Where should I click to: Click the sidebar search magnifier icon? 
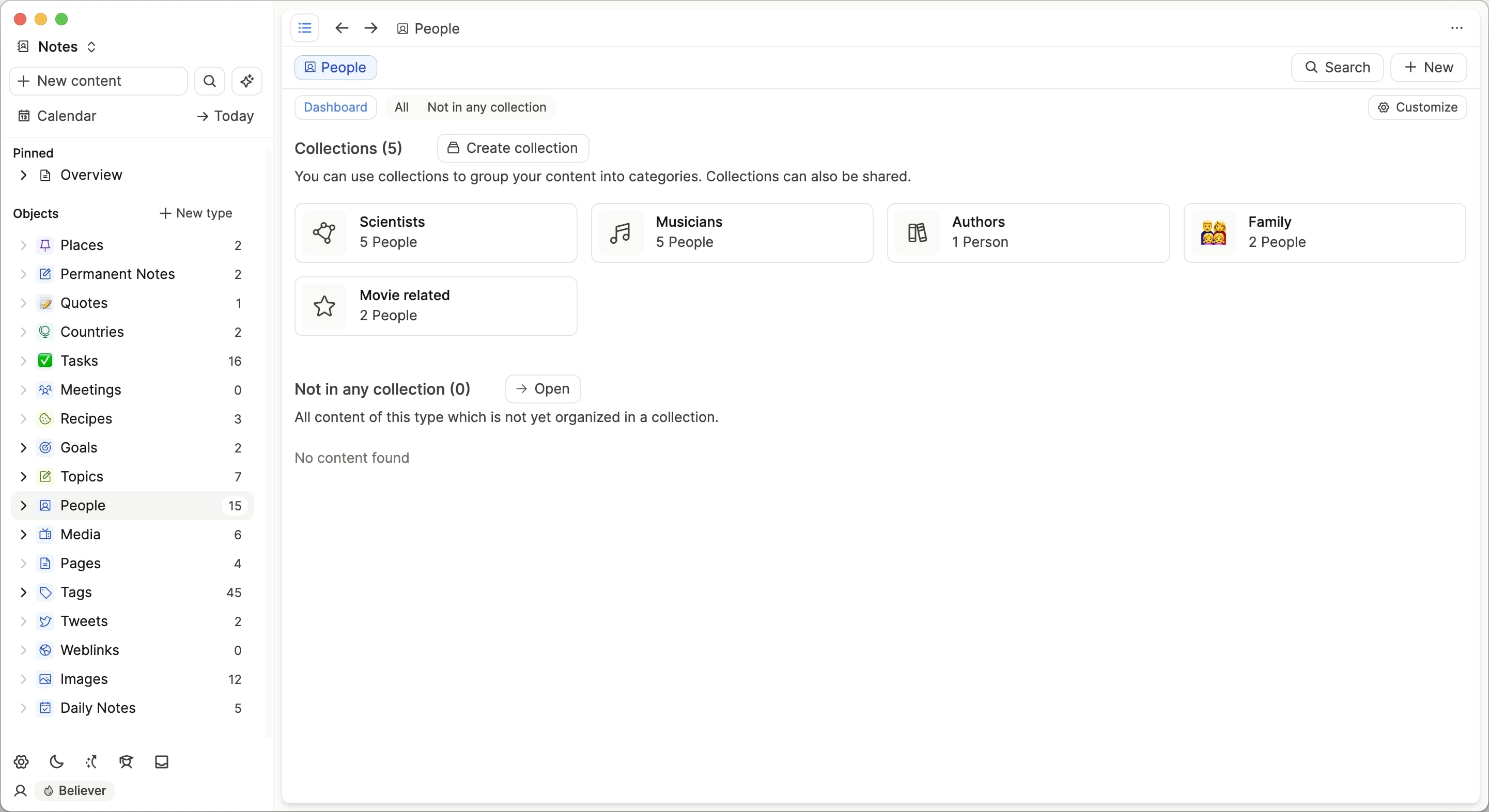(210, 81)
